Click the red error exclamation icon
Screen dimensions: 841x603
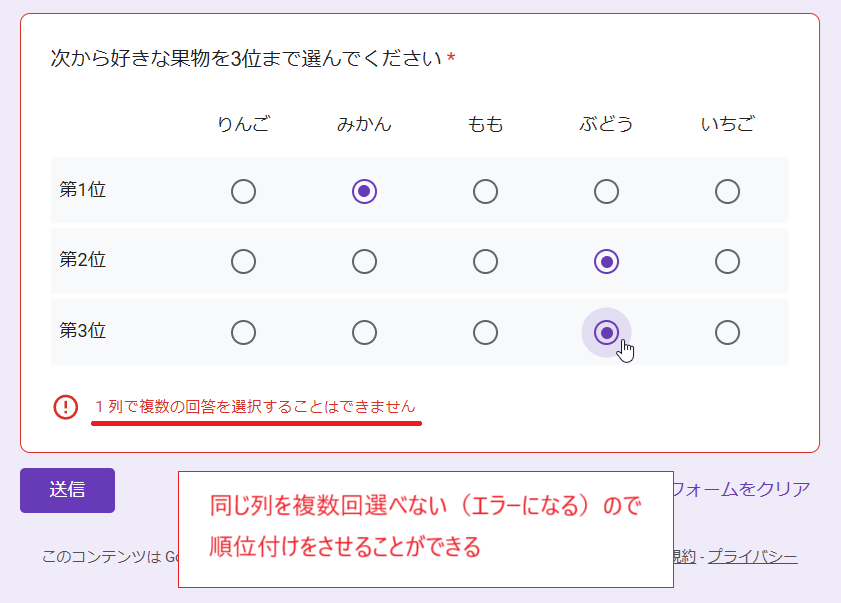tap(65, 407)
